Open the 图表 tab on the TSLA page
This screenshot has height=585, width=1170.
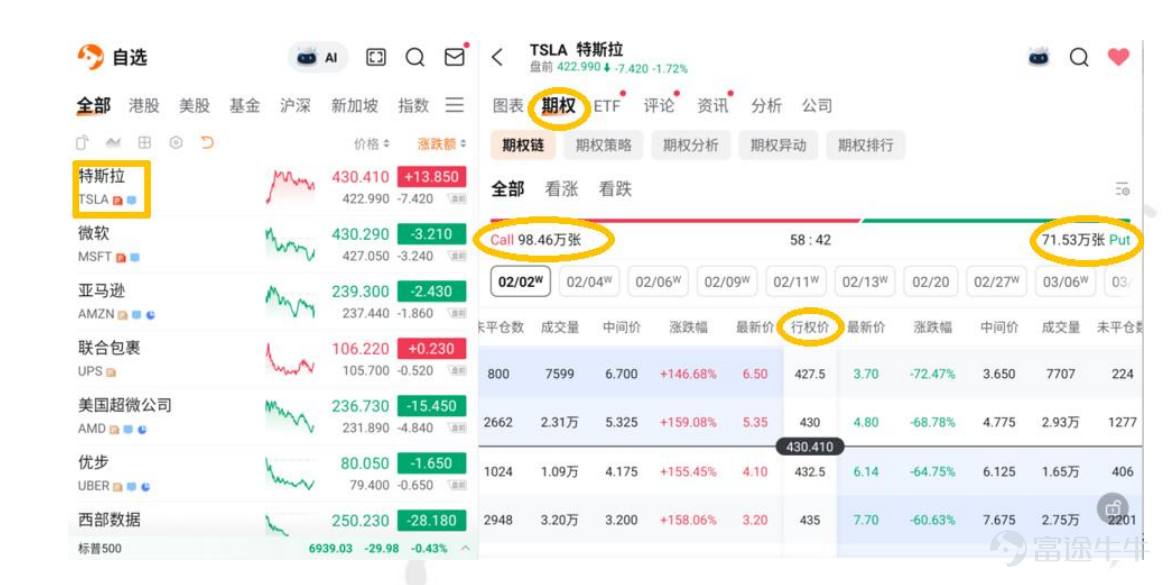[x=508, y=106]
